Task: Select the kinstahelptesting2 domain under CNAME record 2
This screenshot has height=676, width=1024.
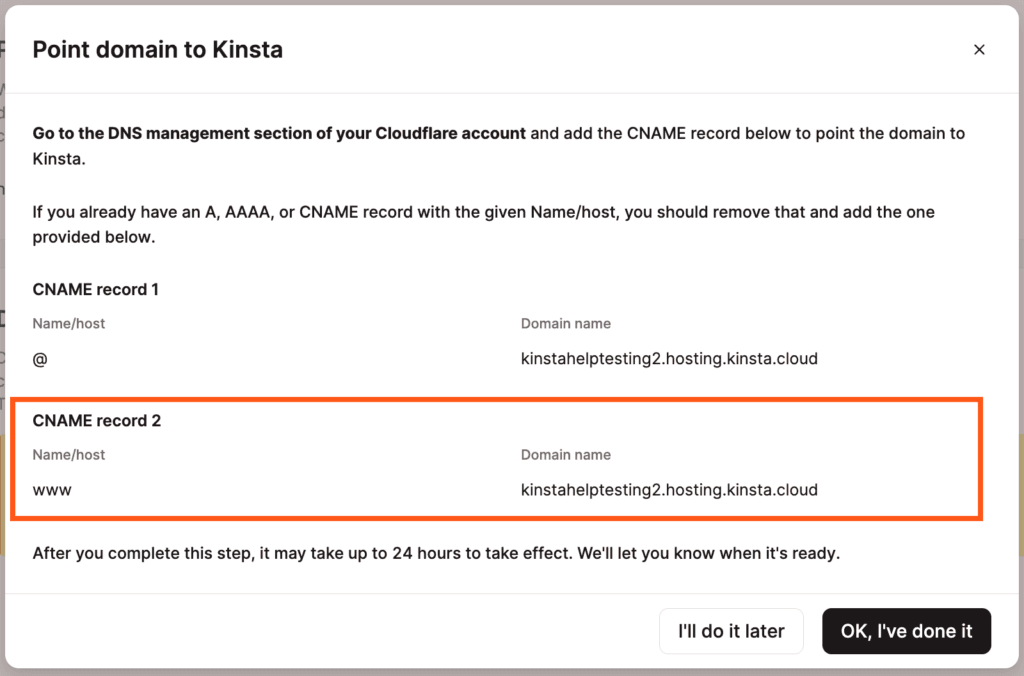Action: click(x=668, y=490)
